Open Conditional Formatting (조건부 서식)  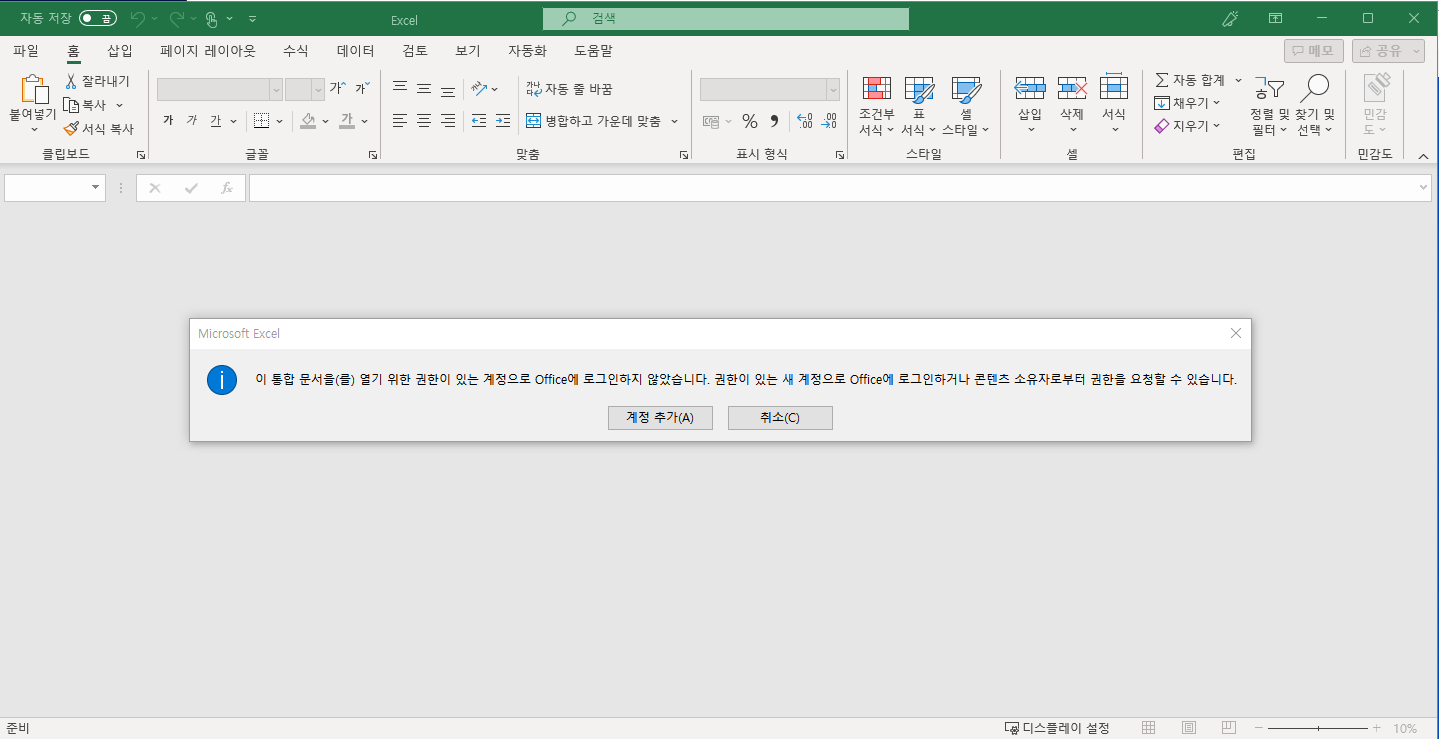point(876,107)
